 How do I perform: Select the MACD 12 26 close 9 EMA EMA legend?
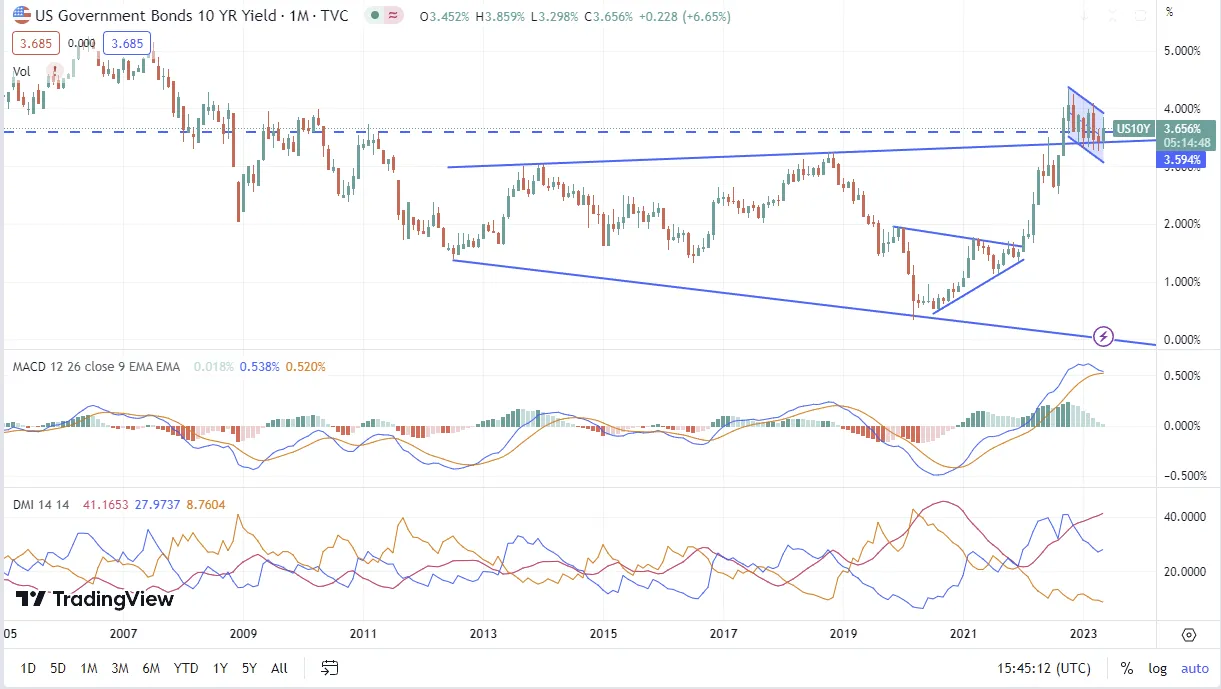click(96, 367)
